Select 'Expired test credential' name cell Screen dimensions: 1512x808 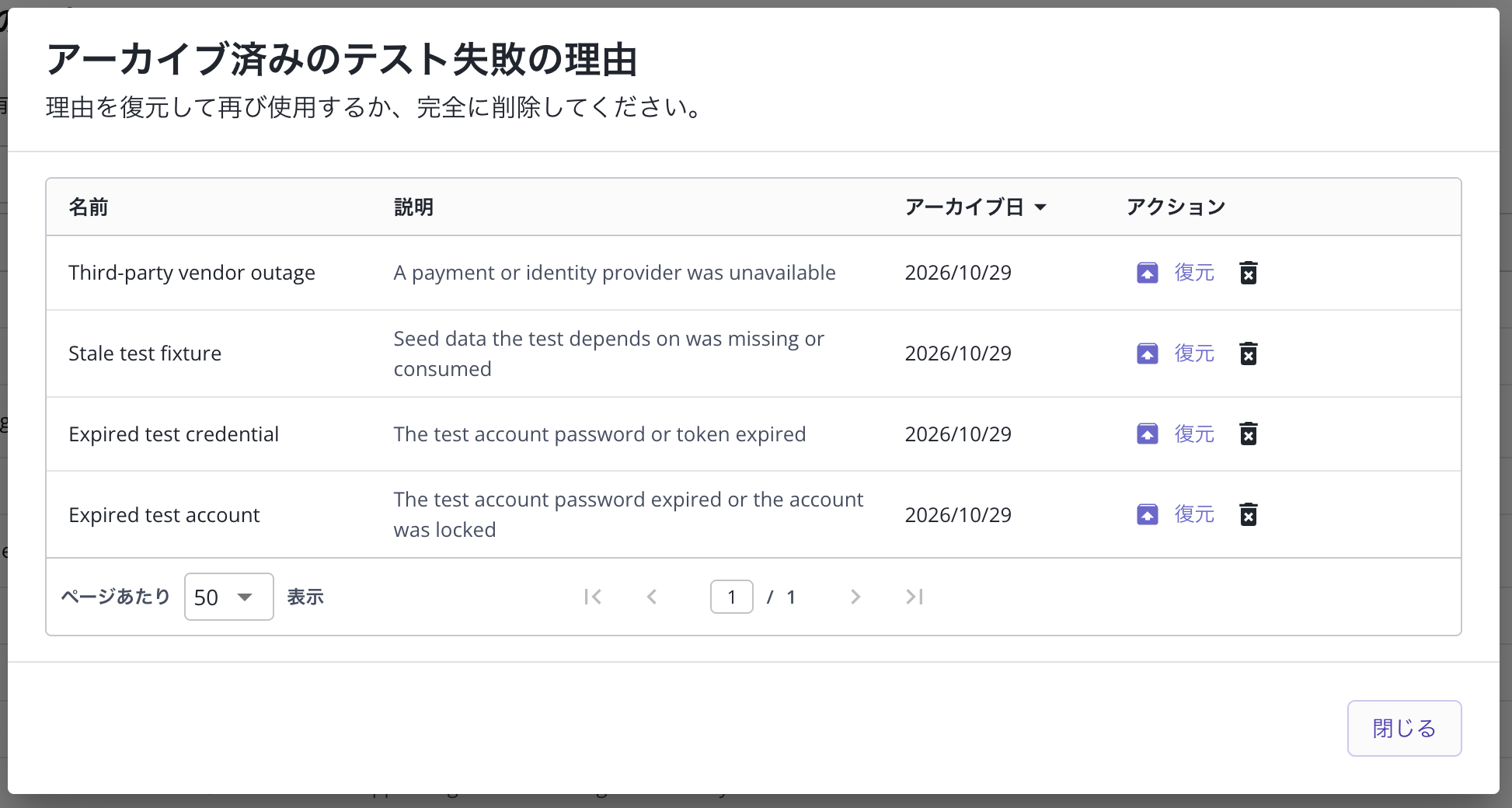[x=174, y=434]
